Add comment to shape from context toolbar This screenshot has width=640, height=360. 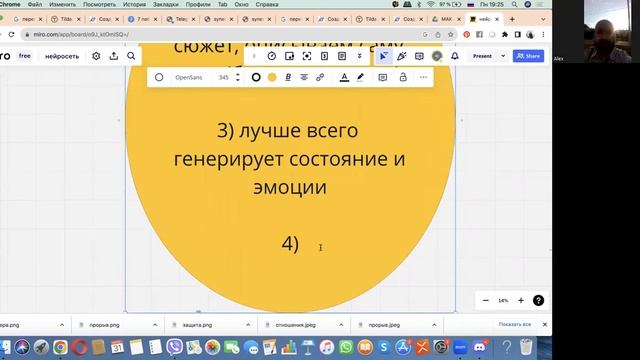[382, 77]
